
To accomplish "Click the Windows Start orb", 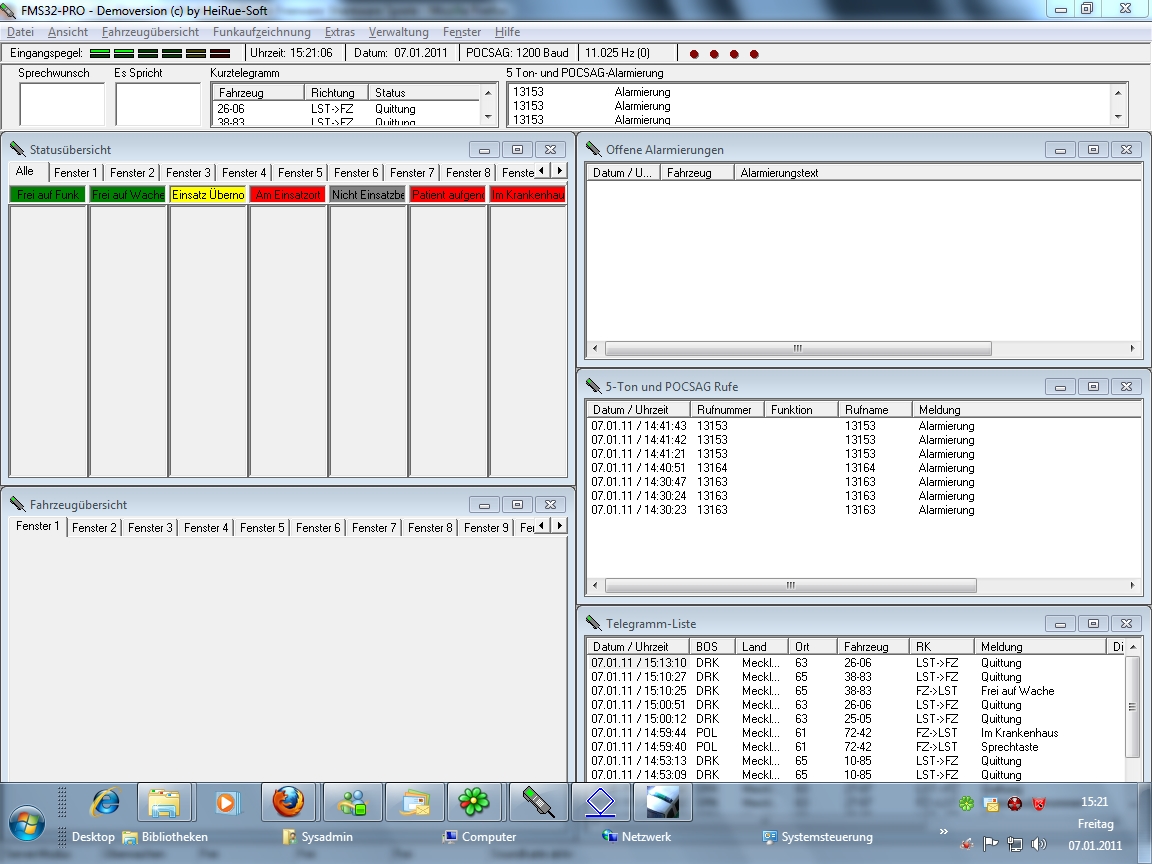I will pyautogui.click(x=27, y=823).
